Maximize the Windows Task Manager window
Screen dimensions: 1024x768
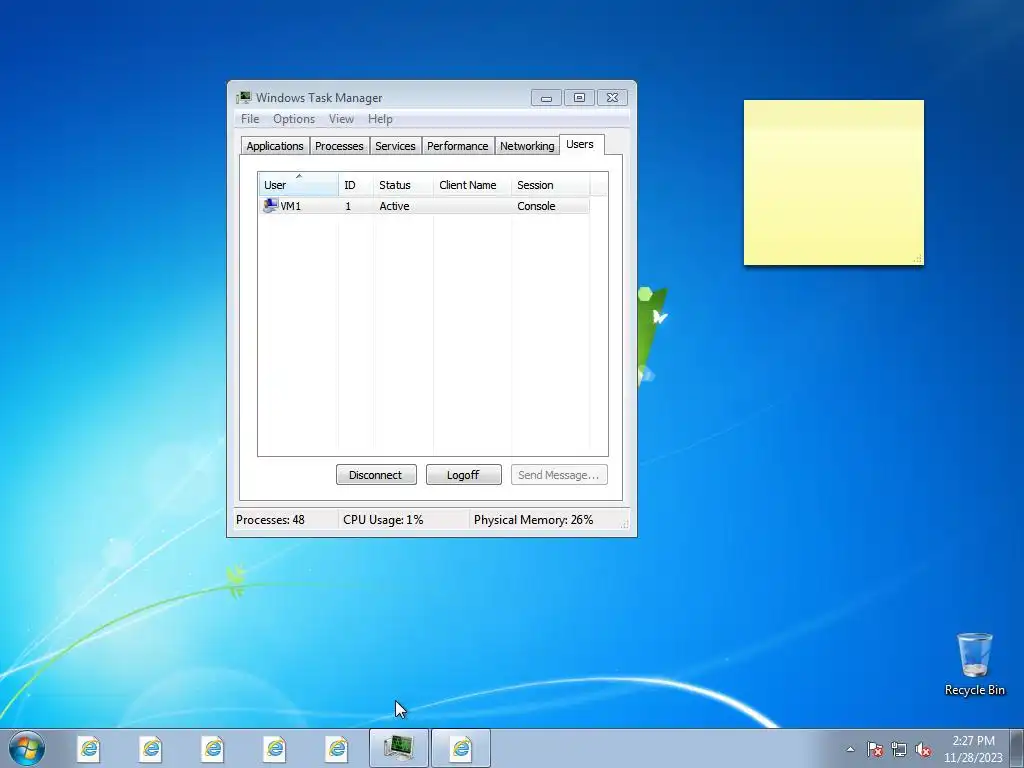(579, 98)
